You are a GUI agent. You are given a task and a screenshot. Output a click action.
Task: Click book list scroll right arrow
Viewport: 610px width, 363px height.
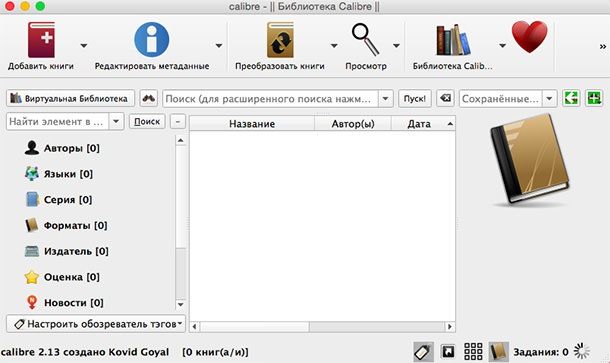coord(450,326)
